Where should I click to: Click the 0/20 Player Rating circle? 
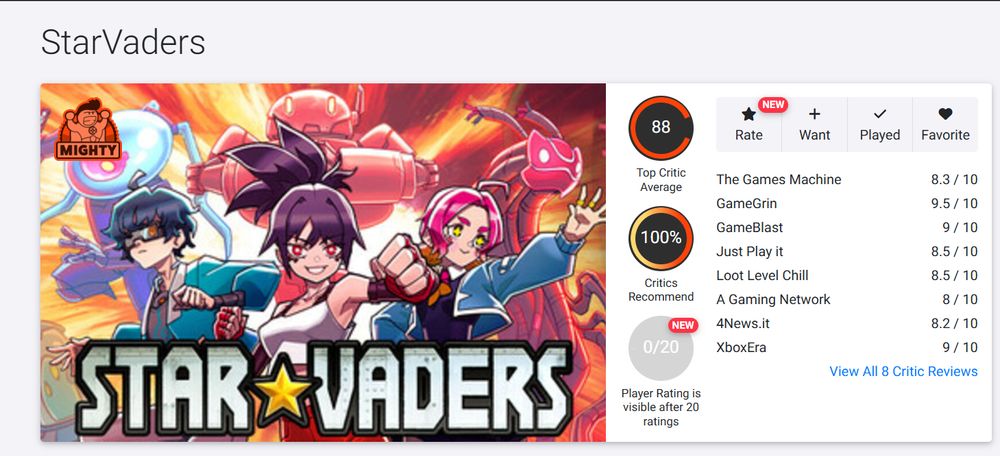661,348
